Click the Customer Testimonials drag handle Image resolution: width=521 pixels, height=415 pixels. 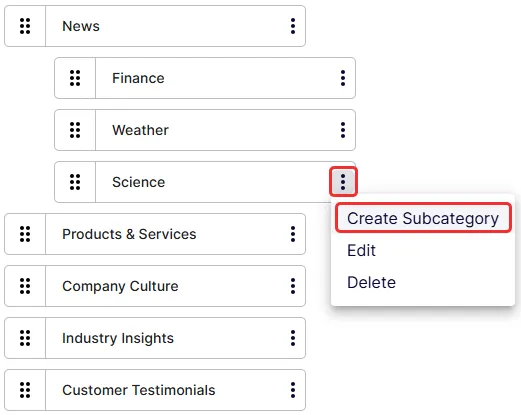pos(25,390)
